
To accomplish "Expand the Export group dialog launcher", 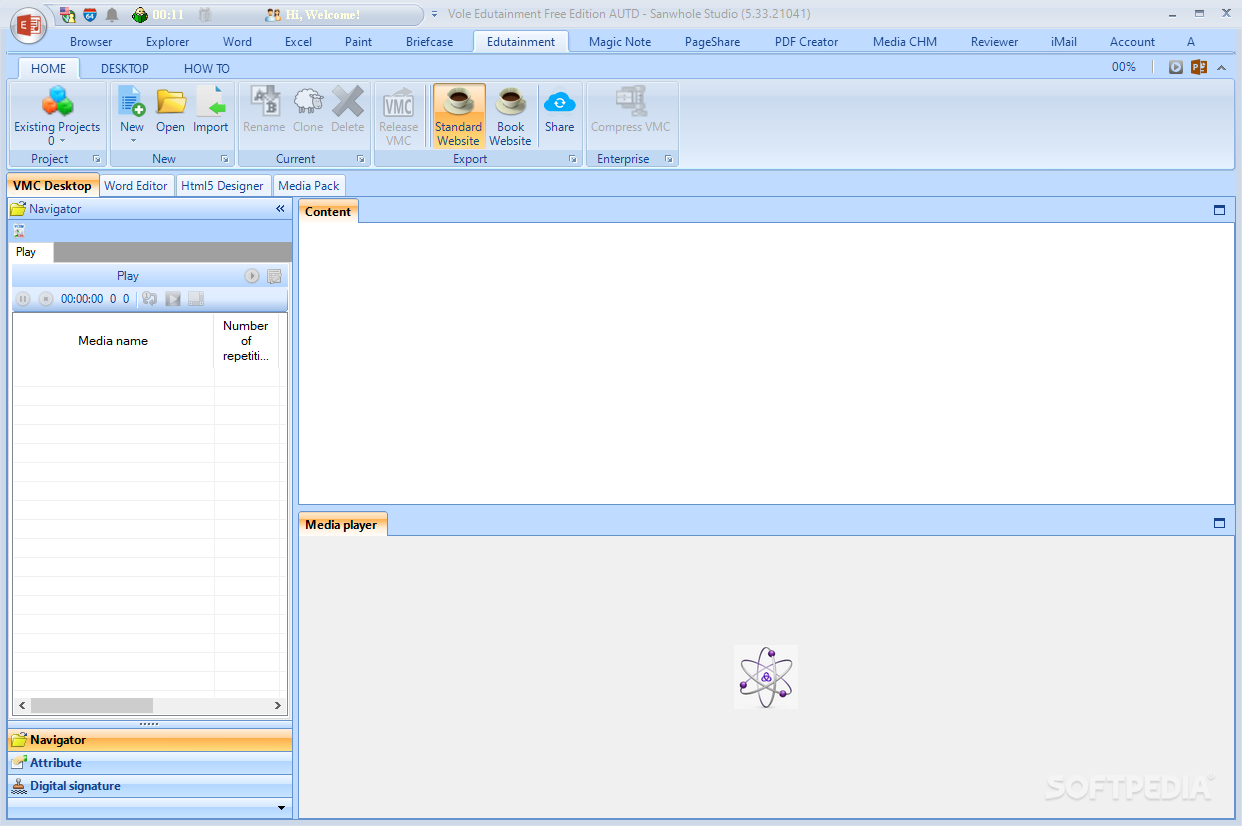I will tap(573, 159).
